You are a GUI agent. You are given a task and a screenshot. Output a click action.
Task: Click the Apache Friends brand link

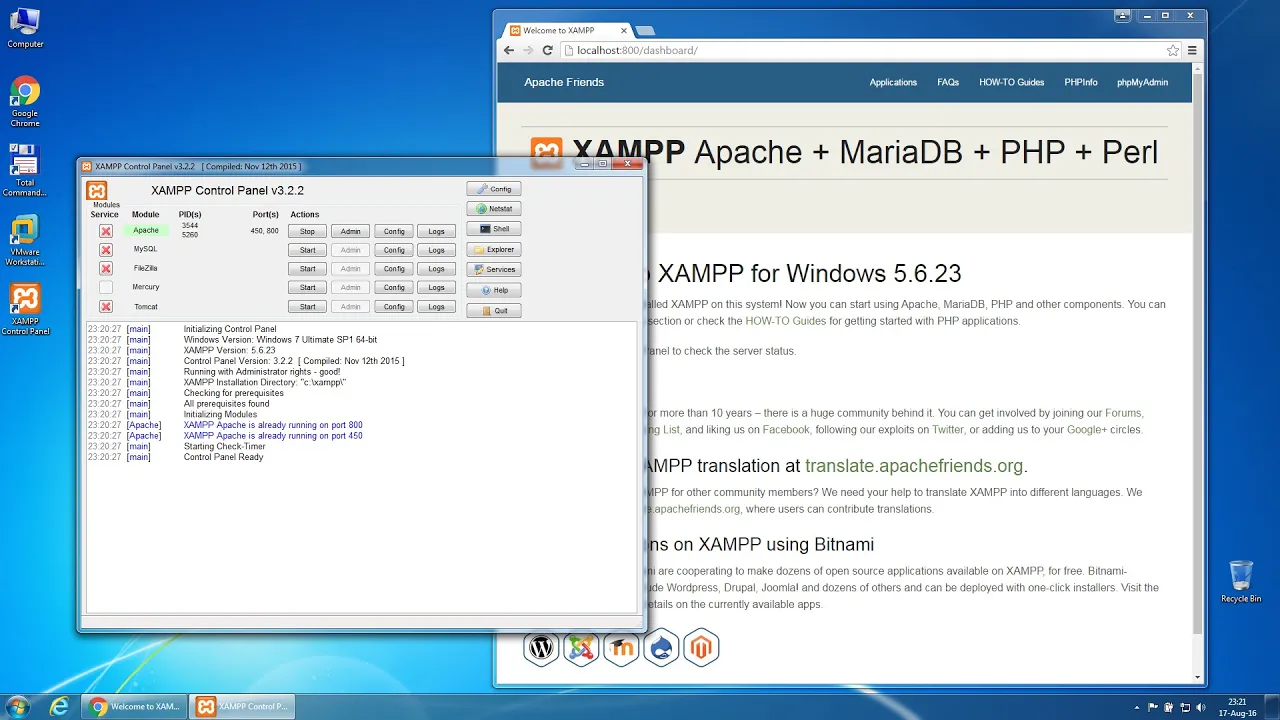[x=564, y=82]
